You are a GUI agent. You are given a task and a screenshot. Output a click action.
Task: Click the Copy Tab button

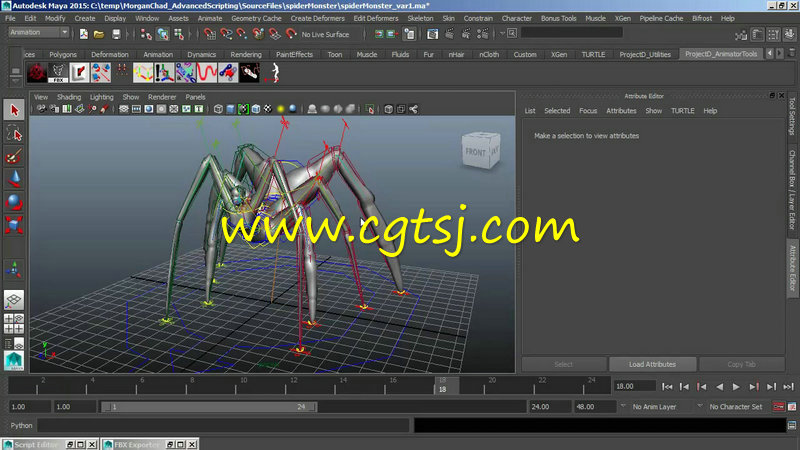(742, 364)
